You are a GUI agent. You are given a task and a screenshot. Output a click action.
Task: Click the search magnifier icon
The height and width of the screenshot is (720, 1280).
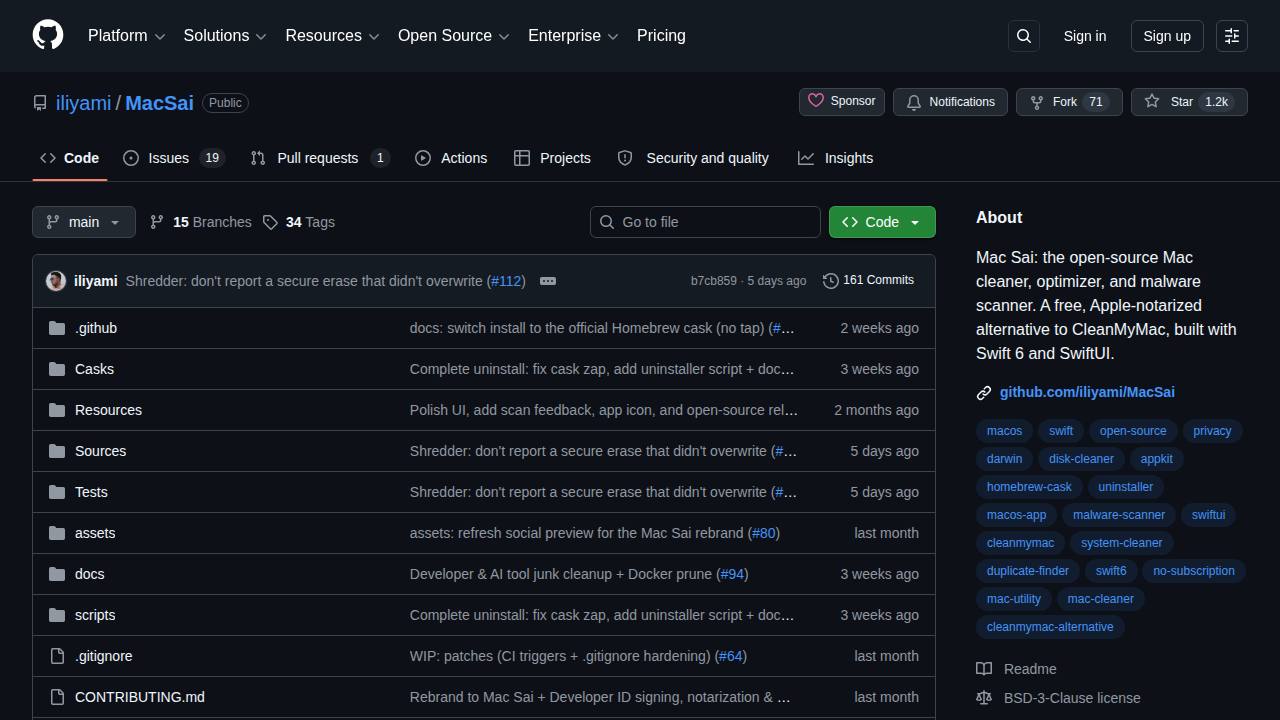[1024, 36]
